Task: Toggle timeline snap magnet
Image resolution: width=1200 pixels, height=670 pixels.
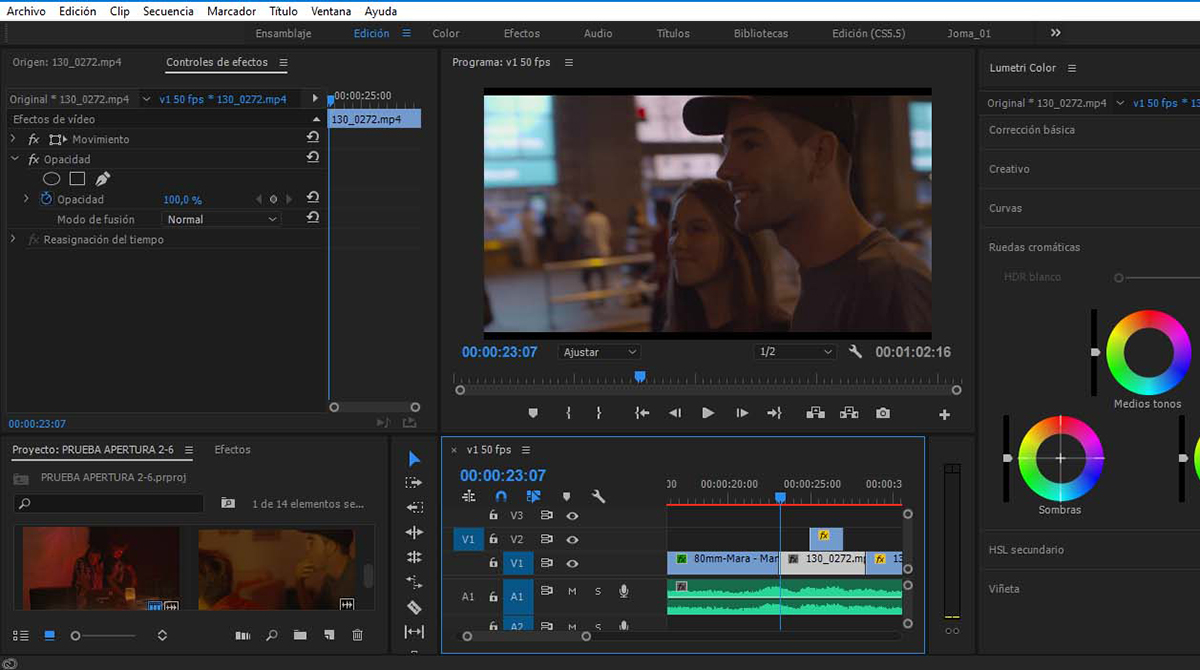Action: (501, 496)
